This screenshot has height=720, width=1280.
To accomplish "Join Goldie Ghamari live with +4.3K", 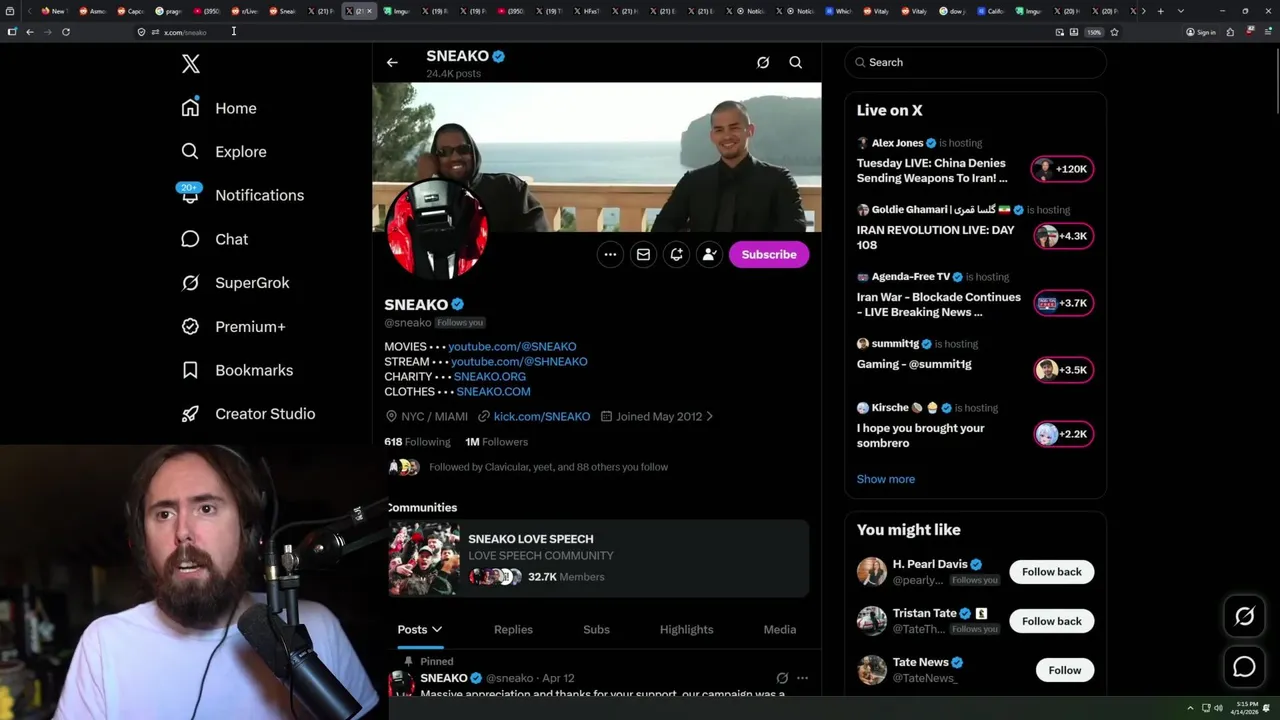I will pyautogui.click(x=1063, y=236).
